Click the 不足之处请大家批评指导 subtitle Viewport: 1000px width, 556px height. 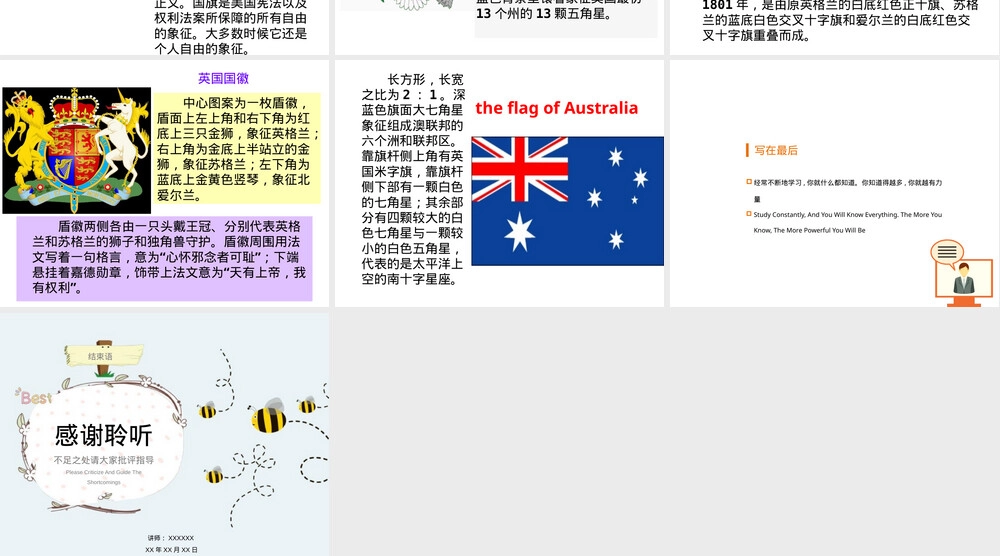tap(103, 460)
